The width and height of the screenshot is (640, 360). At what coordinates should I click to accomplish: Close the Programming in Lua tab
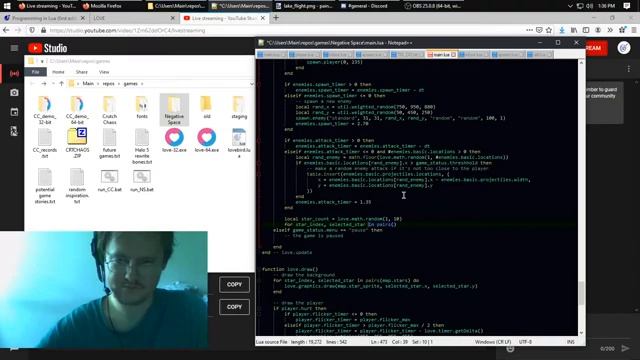click(83, 18)
